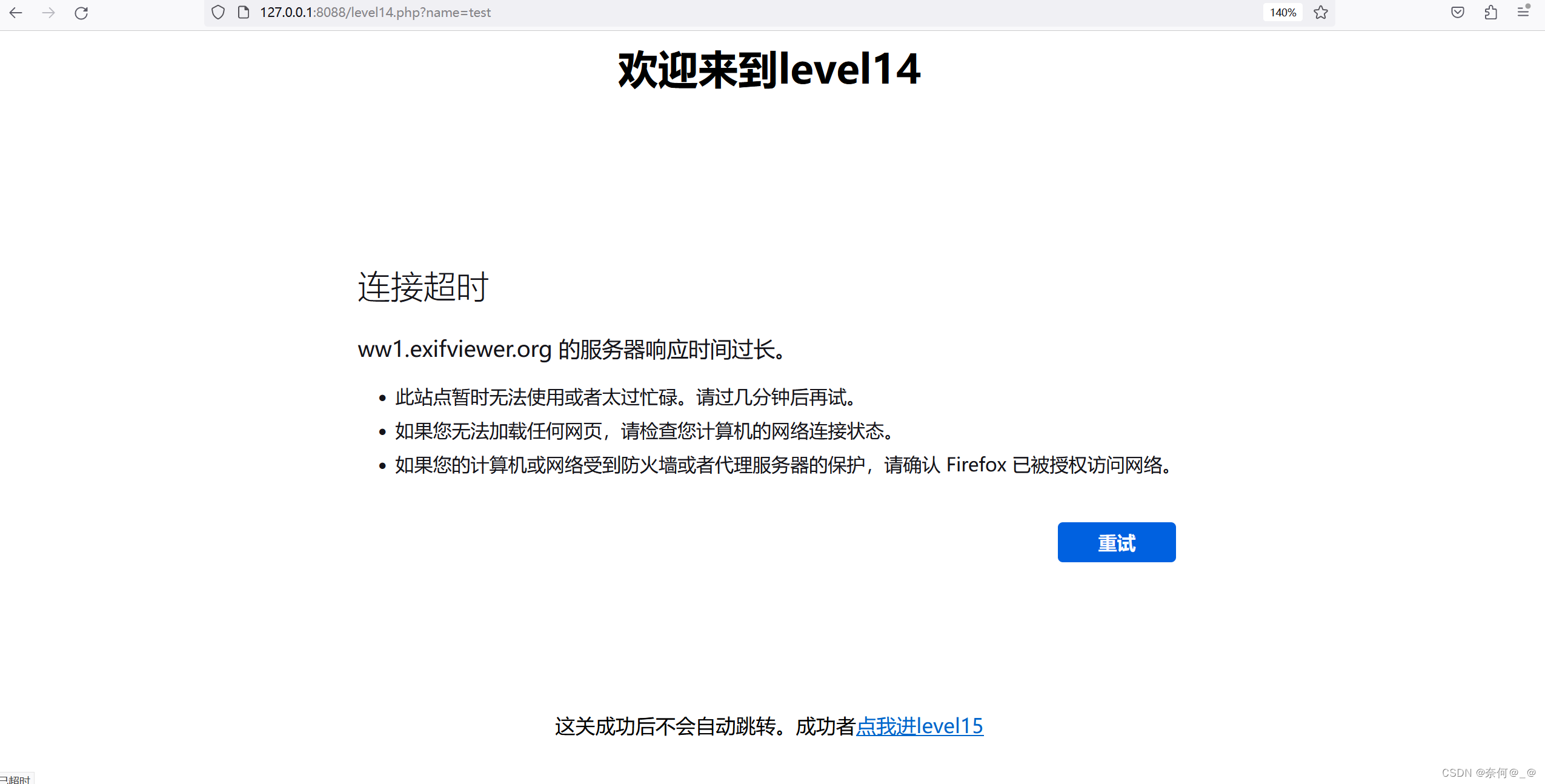Click the text 这关成功后不会自动跳转

point(666,726)
